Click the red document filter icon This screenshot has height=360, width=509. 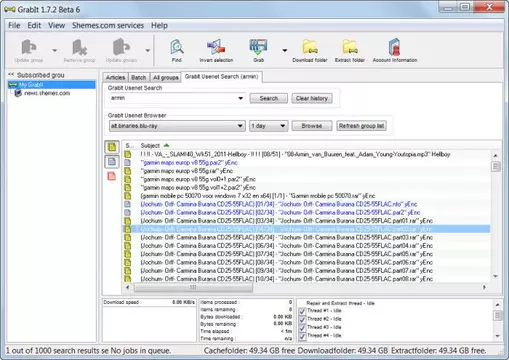tap(112, 176)
